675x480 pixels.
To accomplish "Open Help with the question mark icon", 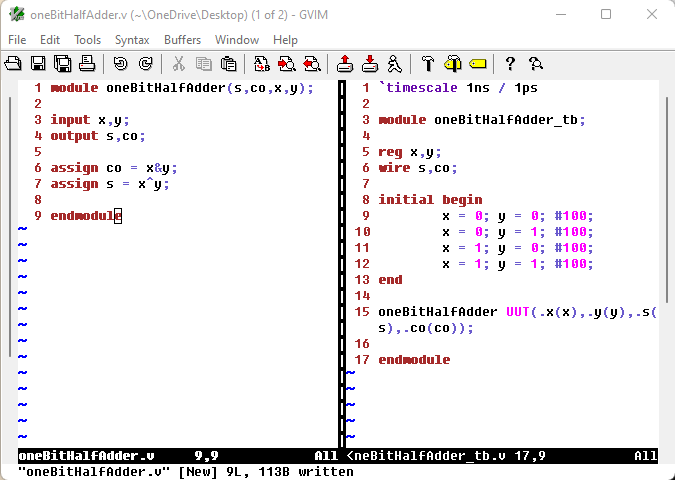I will coord(510,64).
